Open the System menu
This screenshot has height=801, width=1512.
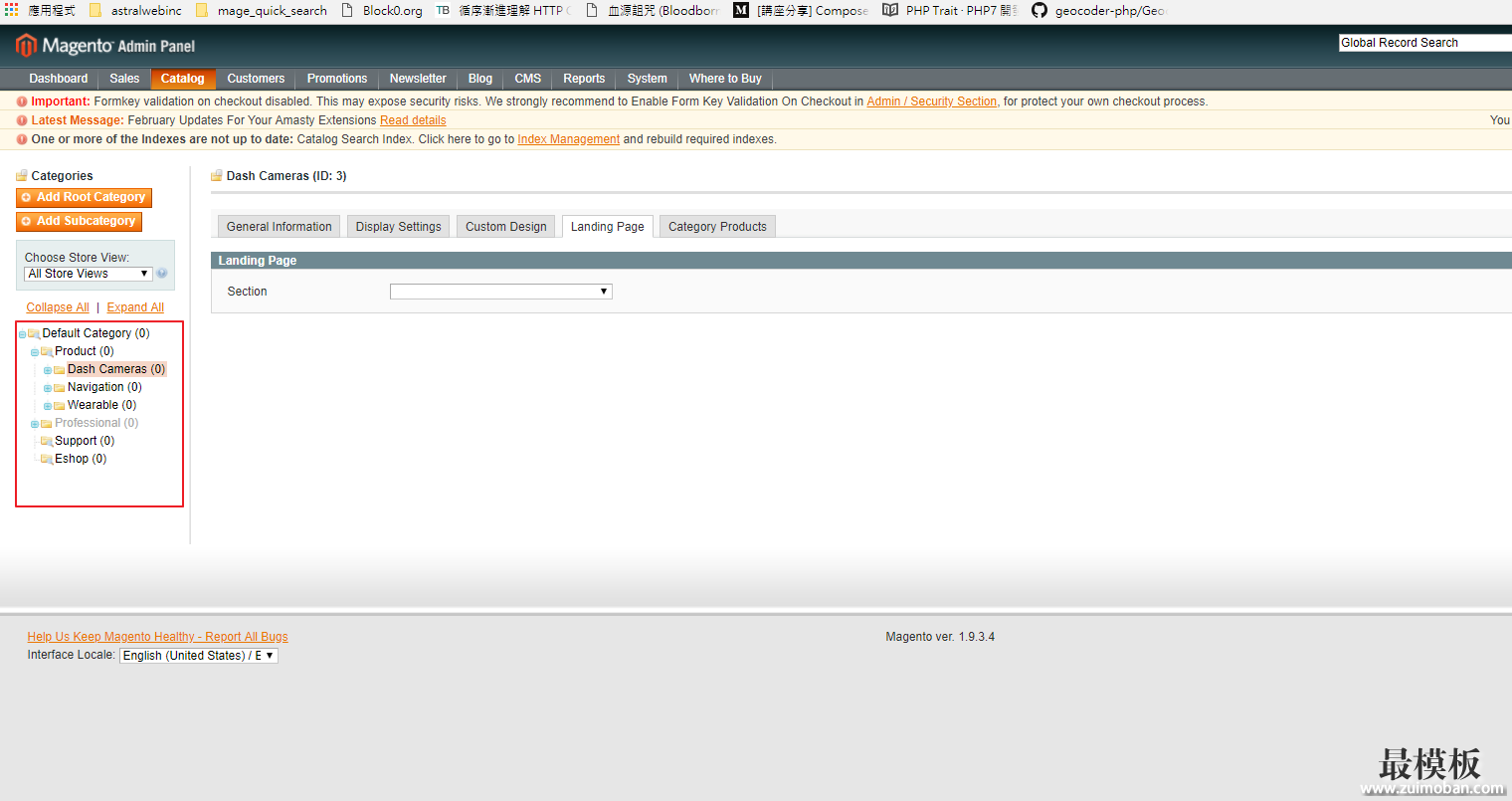coord(648,79)
